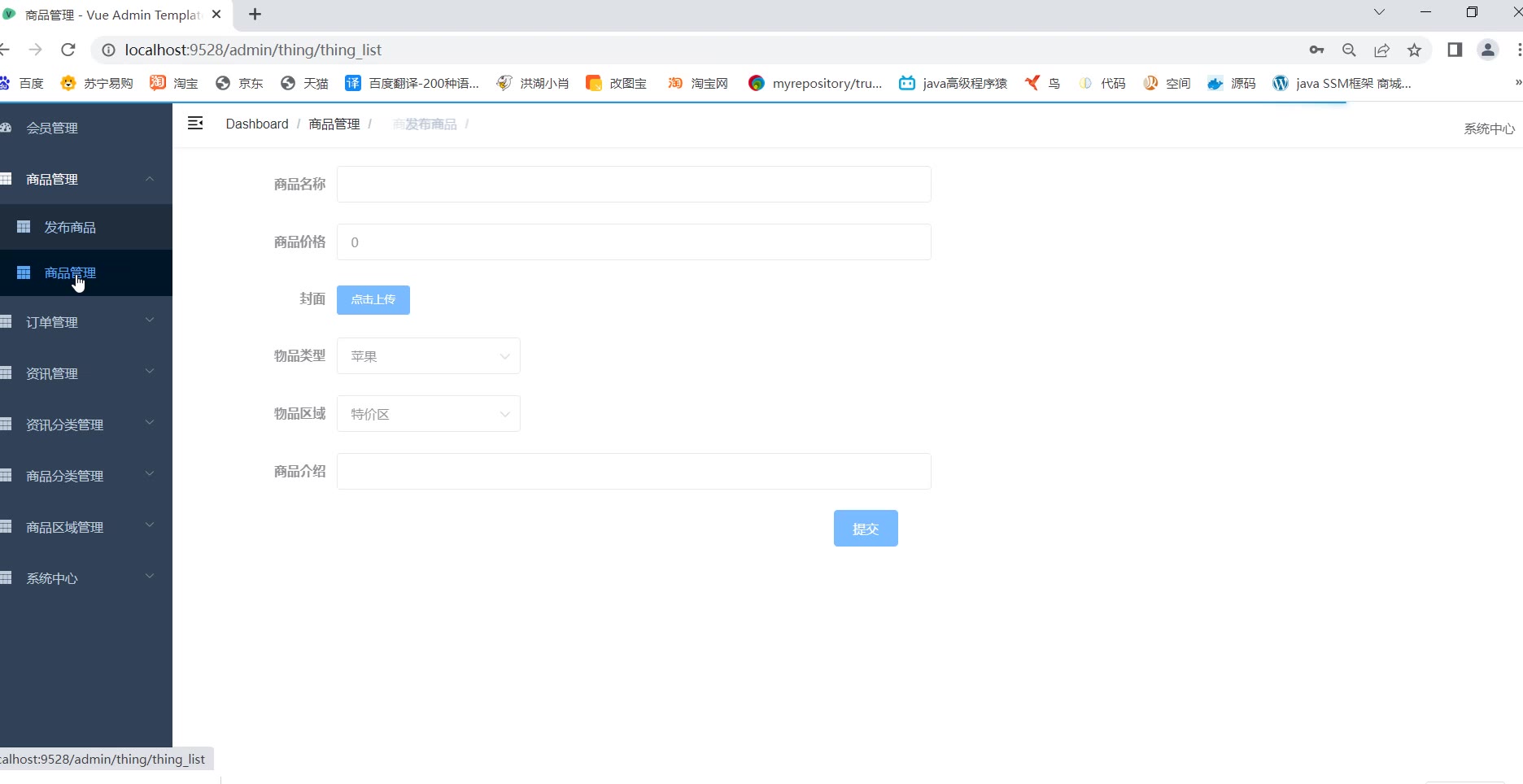Open the 天猫 bookmark

pos(304,83)
